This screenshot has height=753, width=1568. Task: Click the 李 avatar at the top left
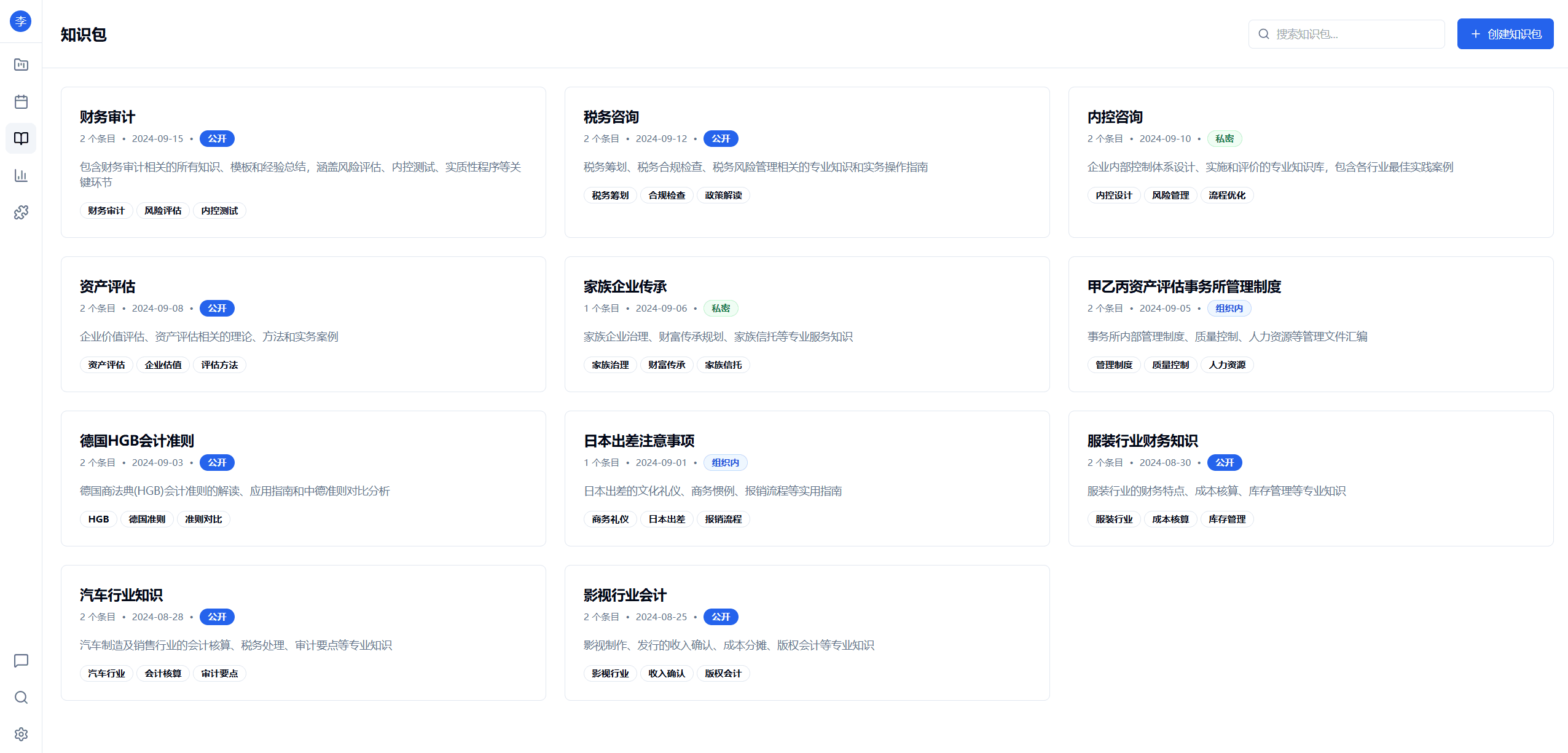tap(21, 20)
